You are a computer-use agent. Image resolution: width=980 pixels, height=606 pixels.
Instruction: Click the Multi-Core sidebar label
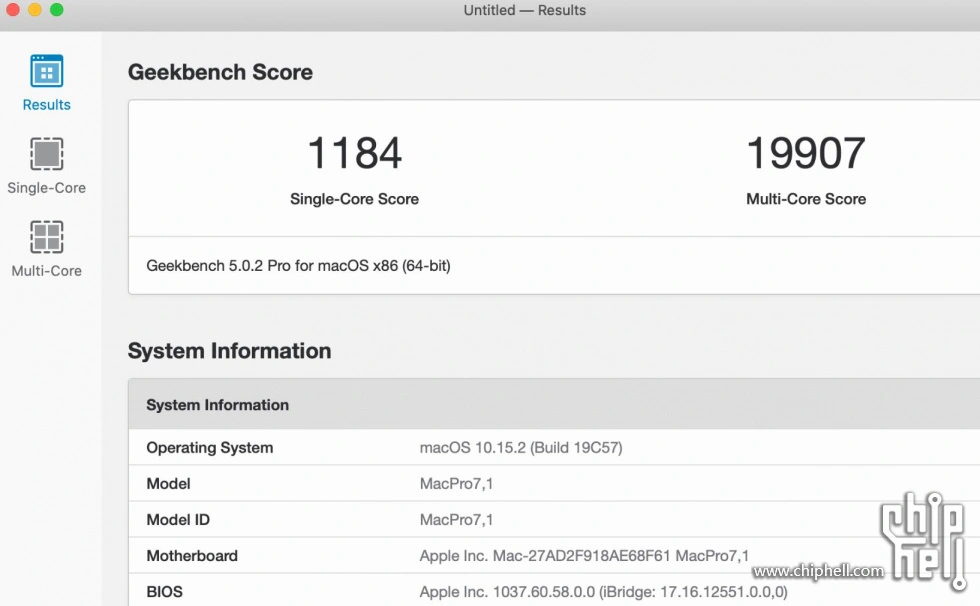pos(46,271)
